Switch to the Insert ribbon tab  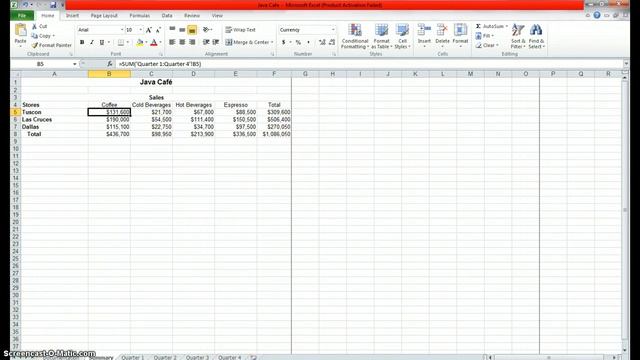[72, 16]
